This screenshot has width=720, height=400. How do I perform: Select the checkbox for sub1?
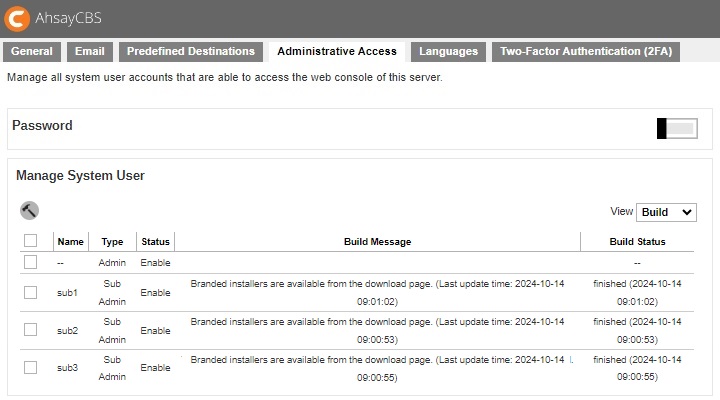[30, 292]
